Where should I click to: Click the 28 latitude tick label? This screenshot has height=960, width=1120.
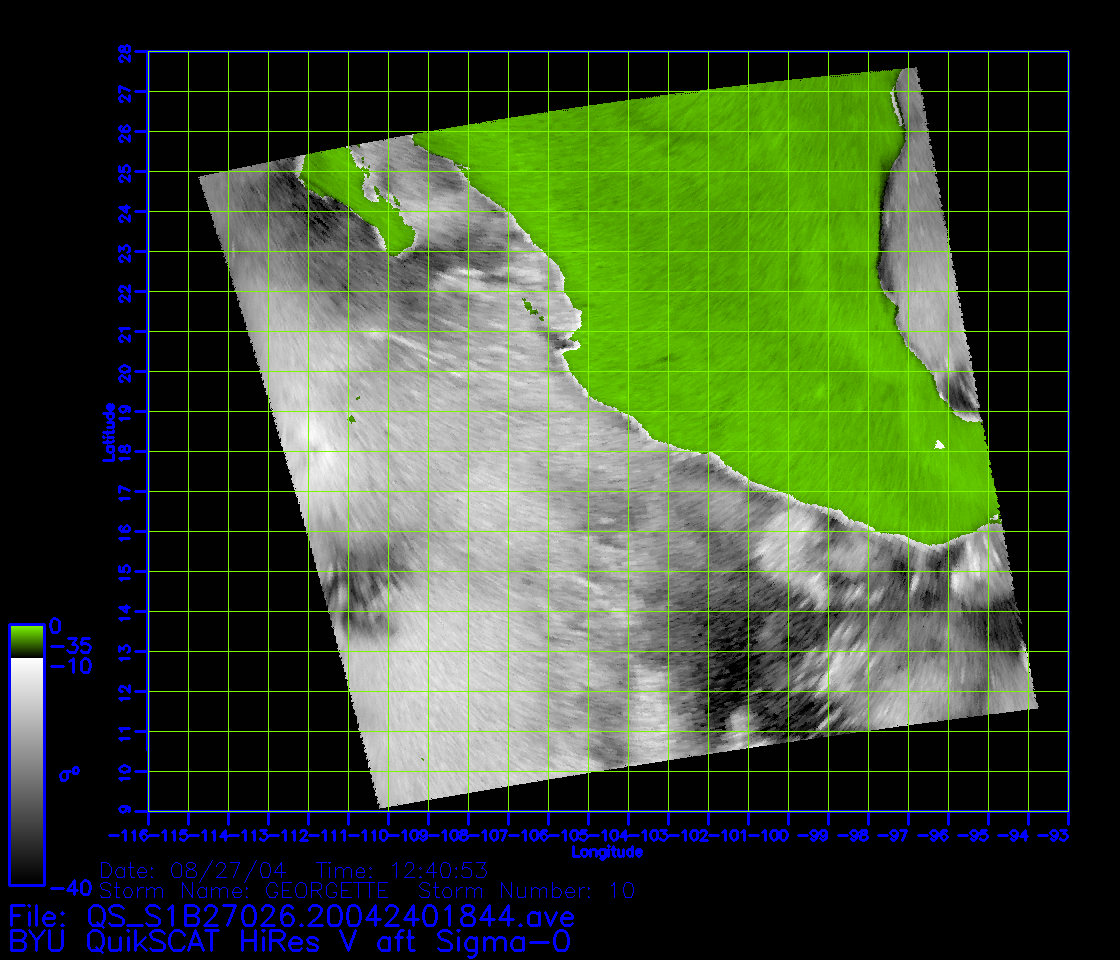coord(124,51)
